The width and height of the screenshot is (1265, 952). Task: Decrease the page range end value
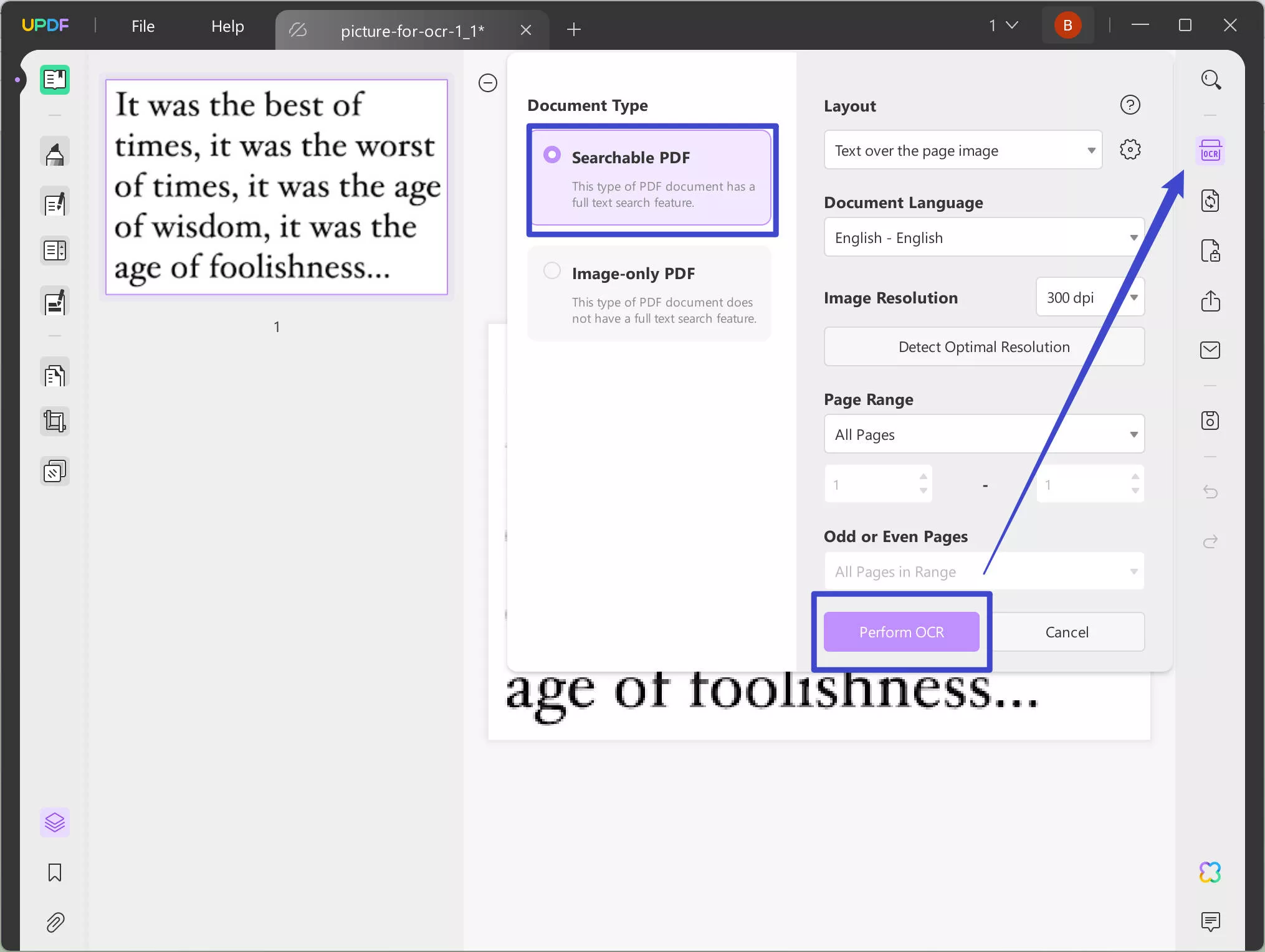click(x=1135, y=491)
